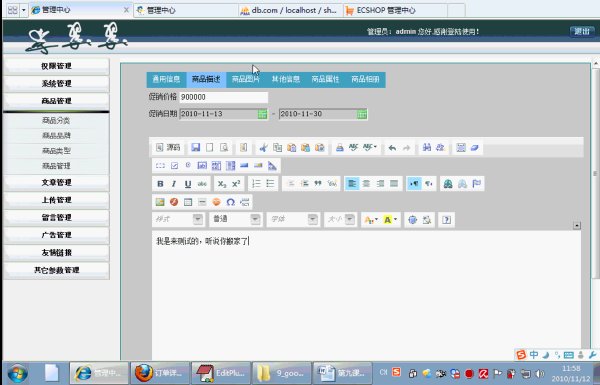This screenshot has width=600, height=385.
Task: Click the Save floppy-disk icon in editor
Action: pyautogui.click(x=196, y=147)
